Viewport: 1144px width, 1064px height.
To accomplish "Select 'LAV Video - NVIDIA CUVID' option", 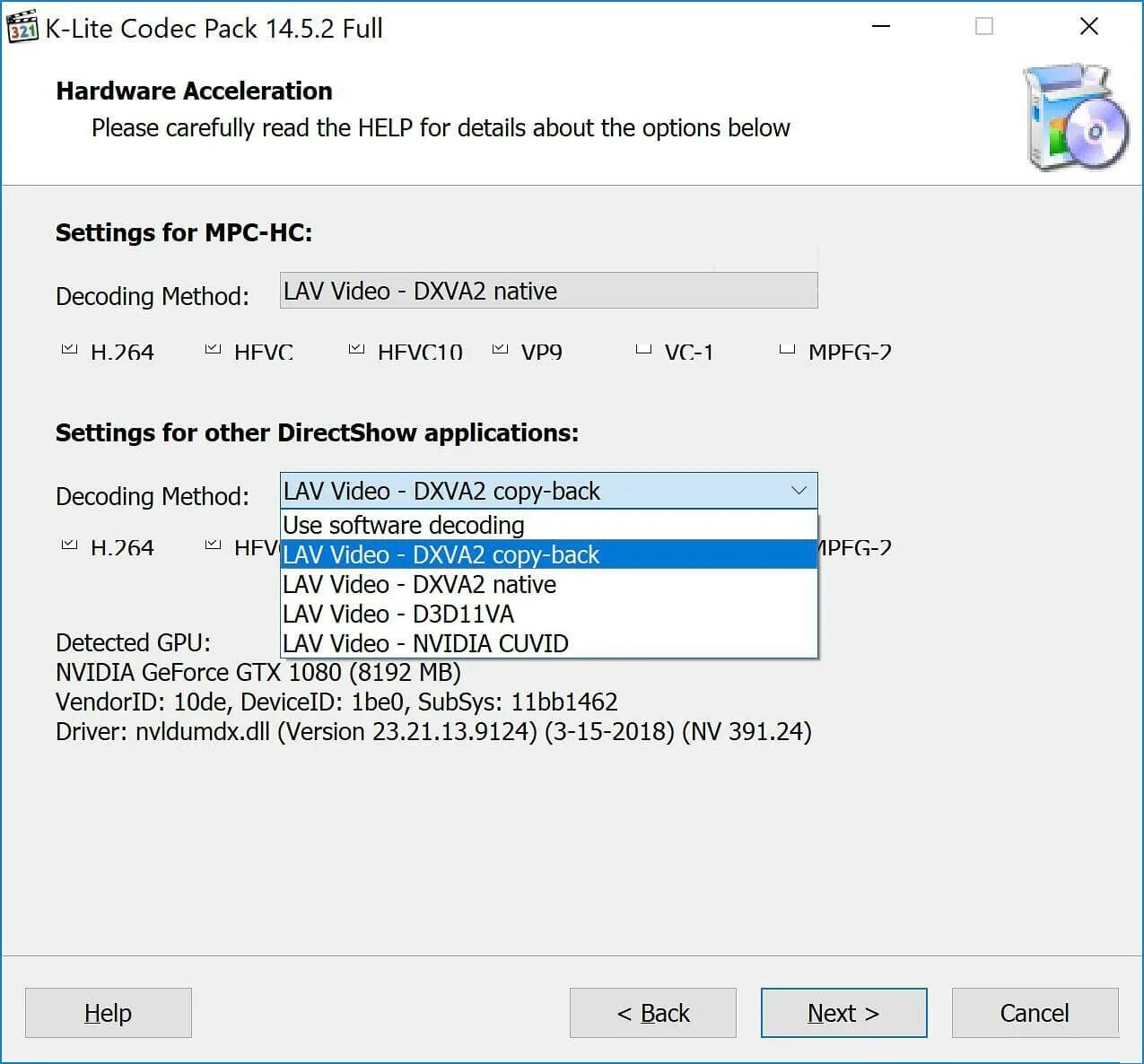I will (x=548, y=643).
